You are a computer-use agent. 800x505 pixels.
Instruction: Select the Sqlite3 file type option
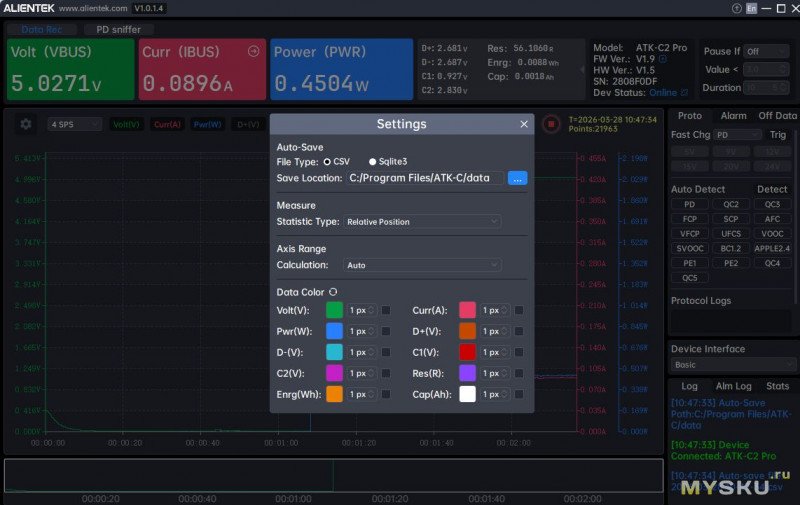[373, 161]
